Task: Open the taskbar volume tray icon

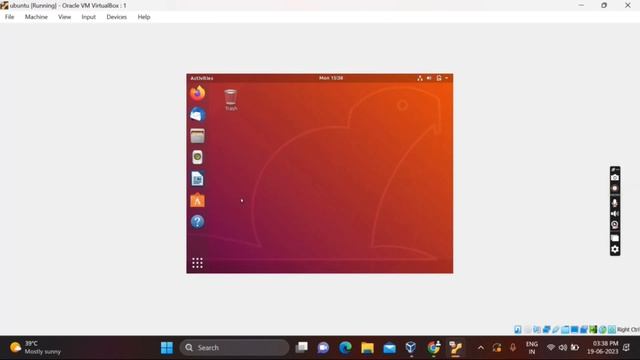Action: [563, 348]
